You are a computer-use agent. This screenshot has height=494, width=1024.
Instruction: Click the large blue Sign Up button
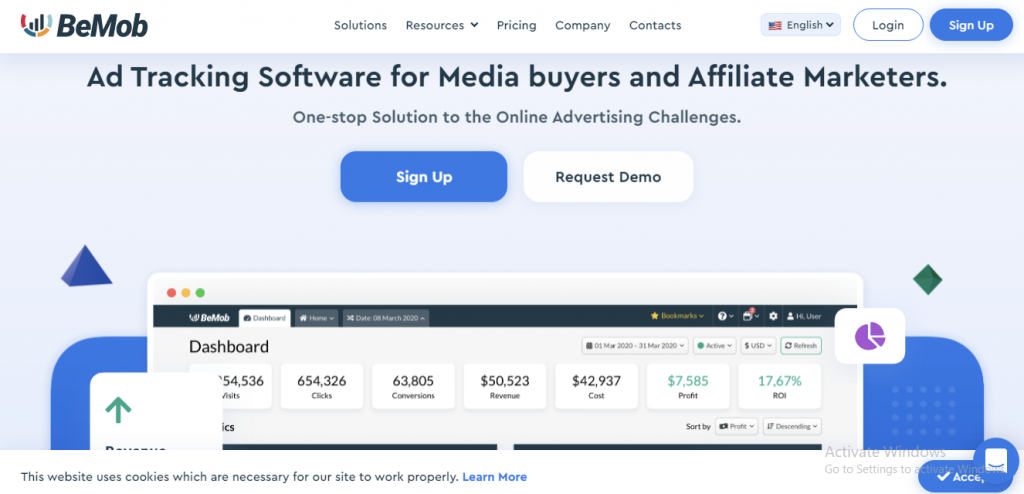click(424, 176)
